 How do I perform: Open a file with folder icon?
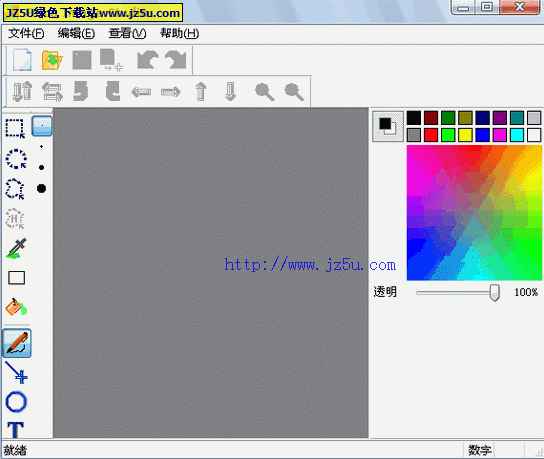coord(52,60)
